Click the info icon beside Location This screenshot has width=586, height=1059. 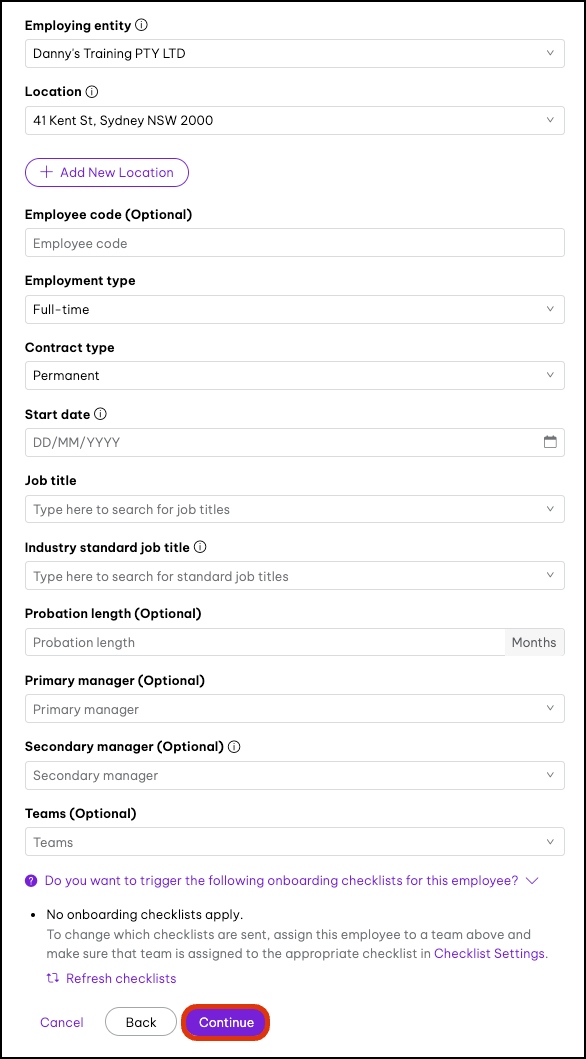point(92,92)
